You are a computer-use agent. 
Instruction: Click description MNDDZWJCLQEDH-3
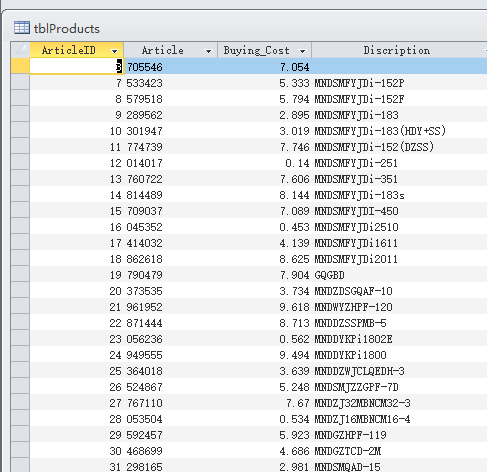359,371
